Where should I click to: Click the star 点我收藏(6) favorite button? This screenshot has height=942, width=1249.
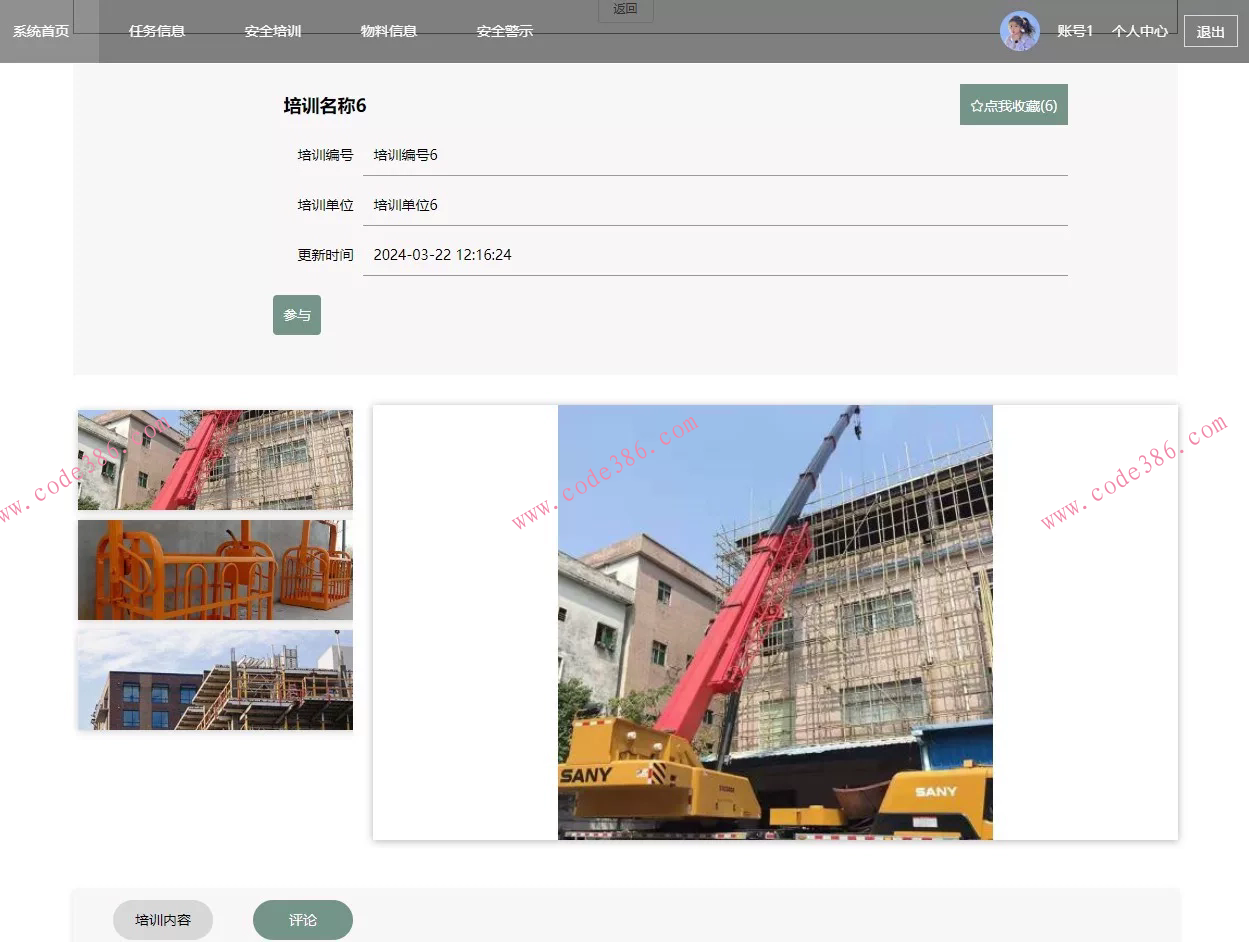(x=1013, y=105)
